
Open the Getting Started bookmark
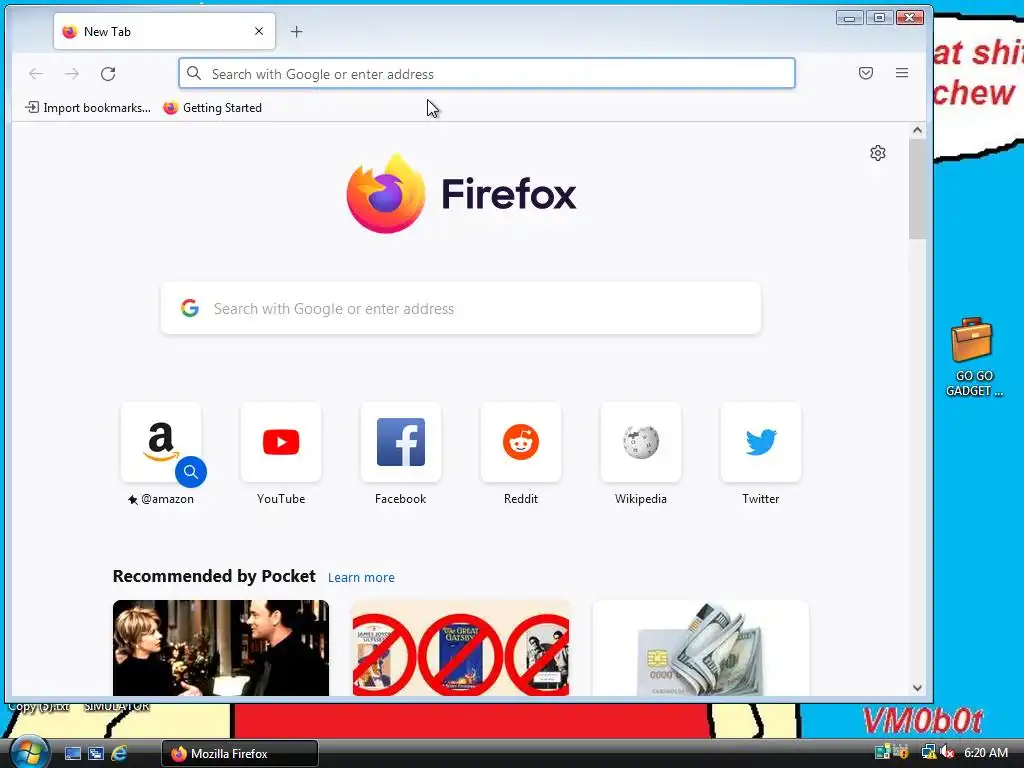click(212, 108)
